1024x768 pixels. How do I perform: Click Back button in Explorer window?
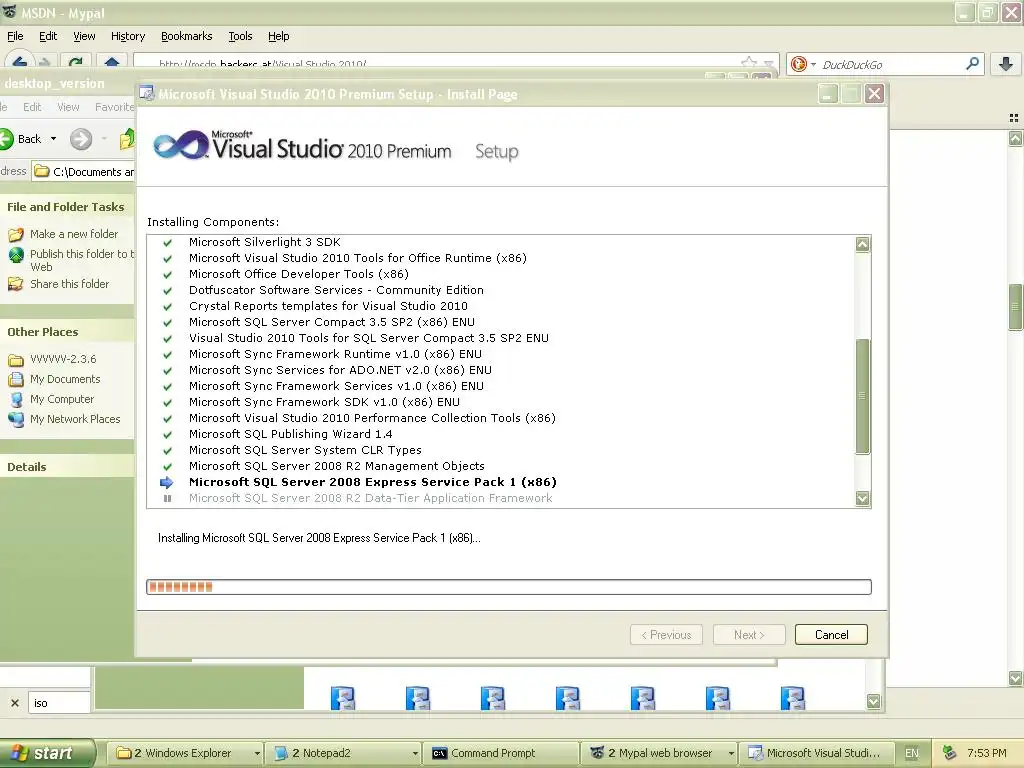point(22,138)
